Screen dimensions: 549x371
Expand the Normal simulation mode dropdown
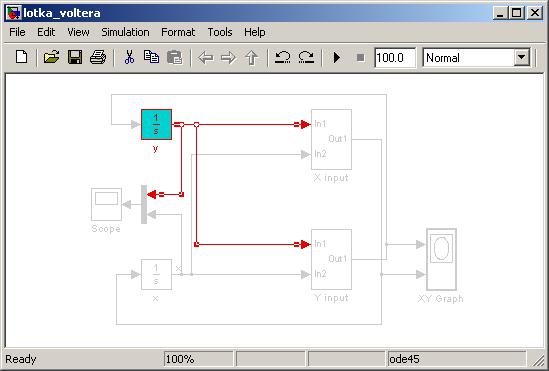coord(522,57)
